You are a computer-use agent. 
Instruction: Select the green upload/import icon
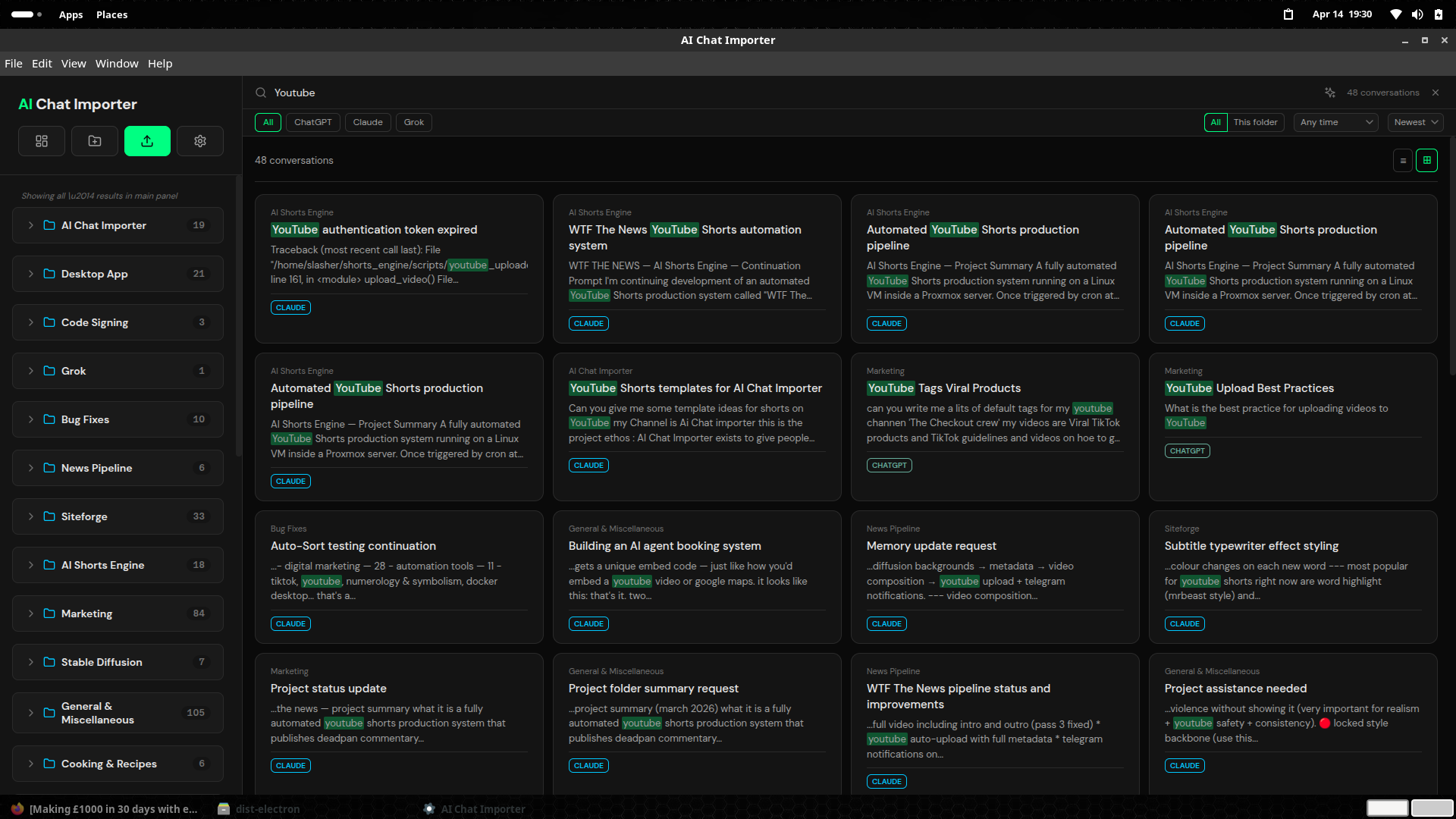(146, 141)
